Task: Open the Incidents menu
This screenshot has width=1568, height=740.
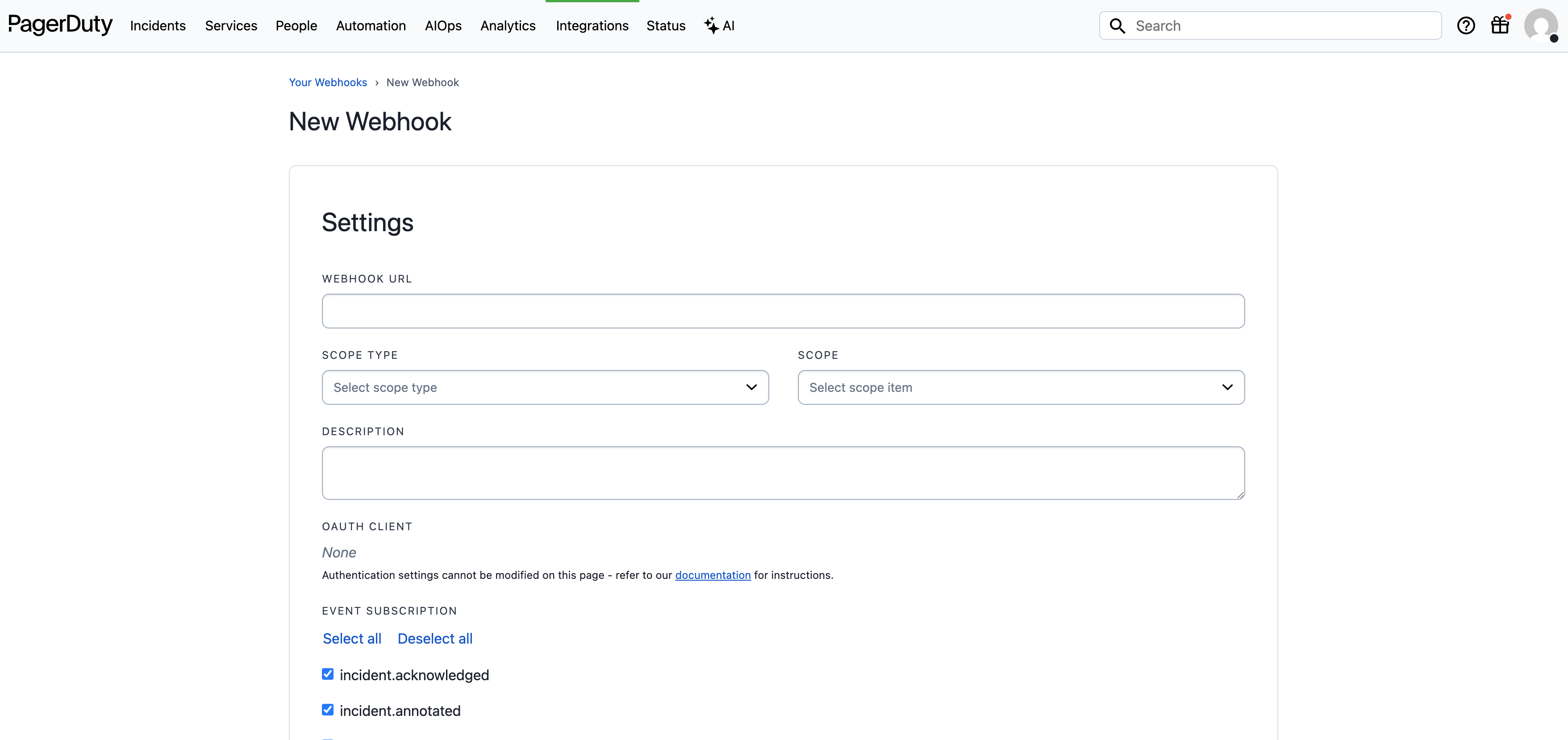Action: pos(158,25)
